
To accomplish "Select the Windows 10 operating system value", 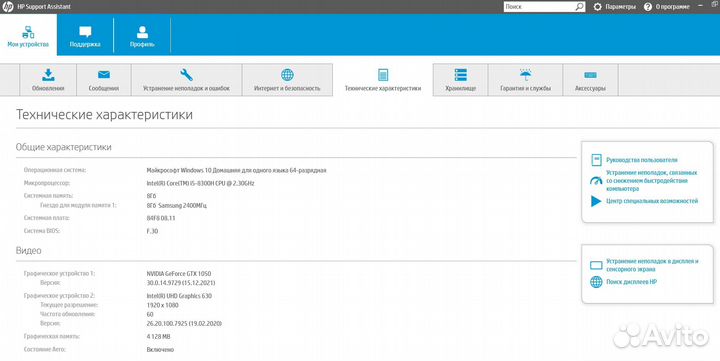I will 236,170.
